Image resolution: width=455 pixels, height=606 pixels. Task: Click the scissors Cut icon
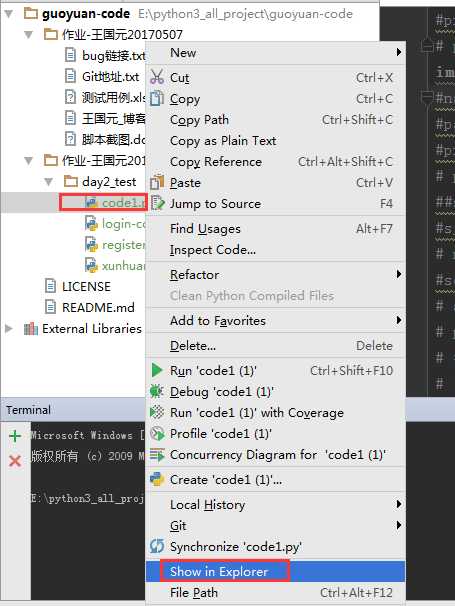157,77
